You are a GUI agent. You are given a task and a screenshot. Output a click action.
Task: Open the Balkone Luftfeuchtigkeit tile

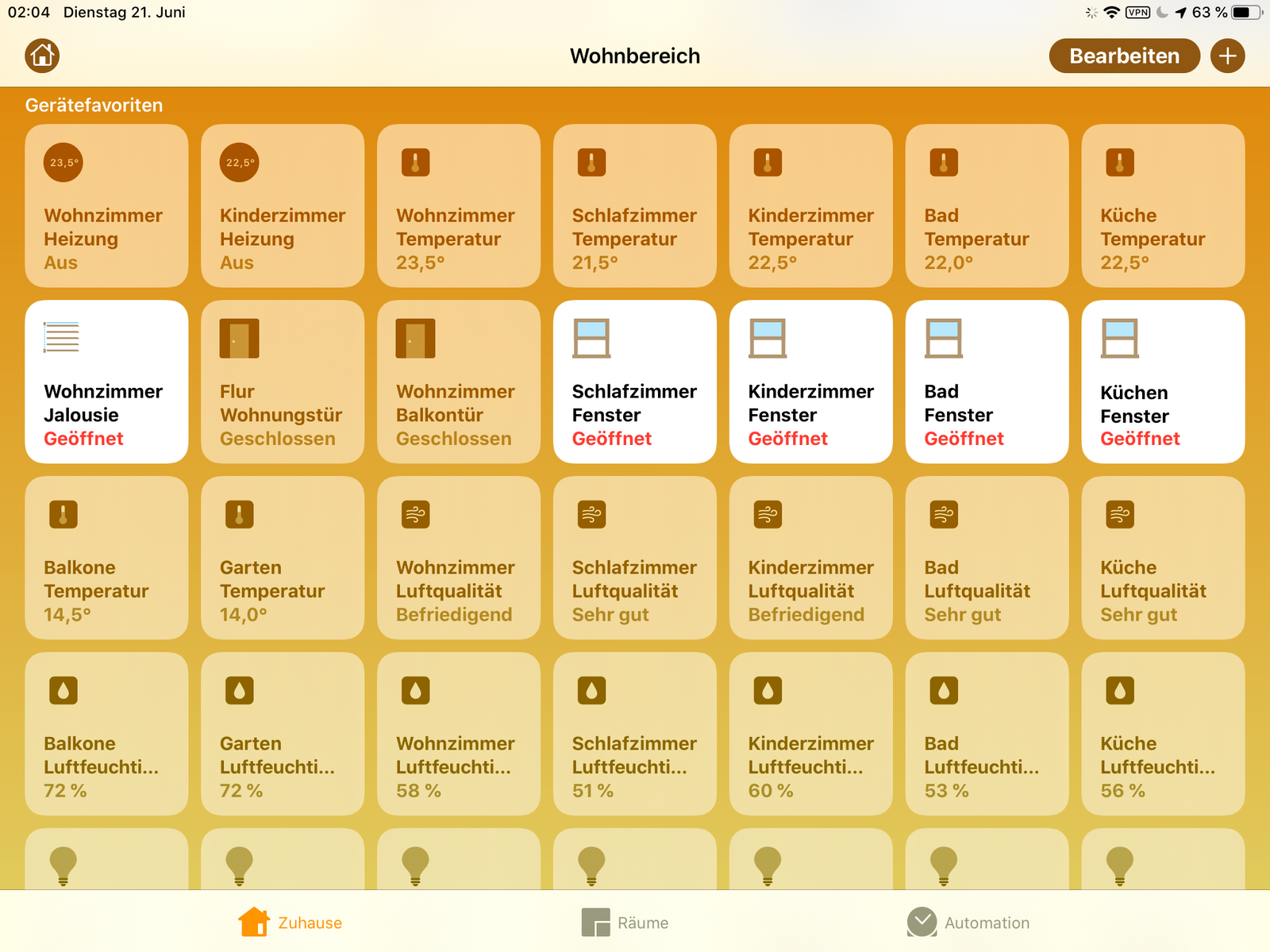[106, 734]
